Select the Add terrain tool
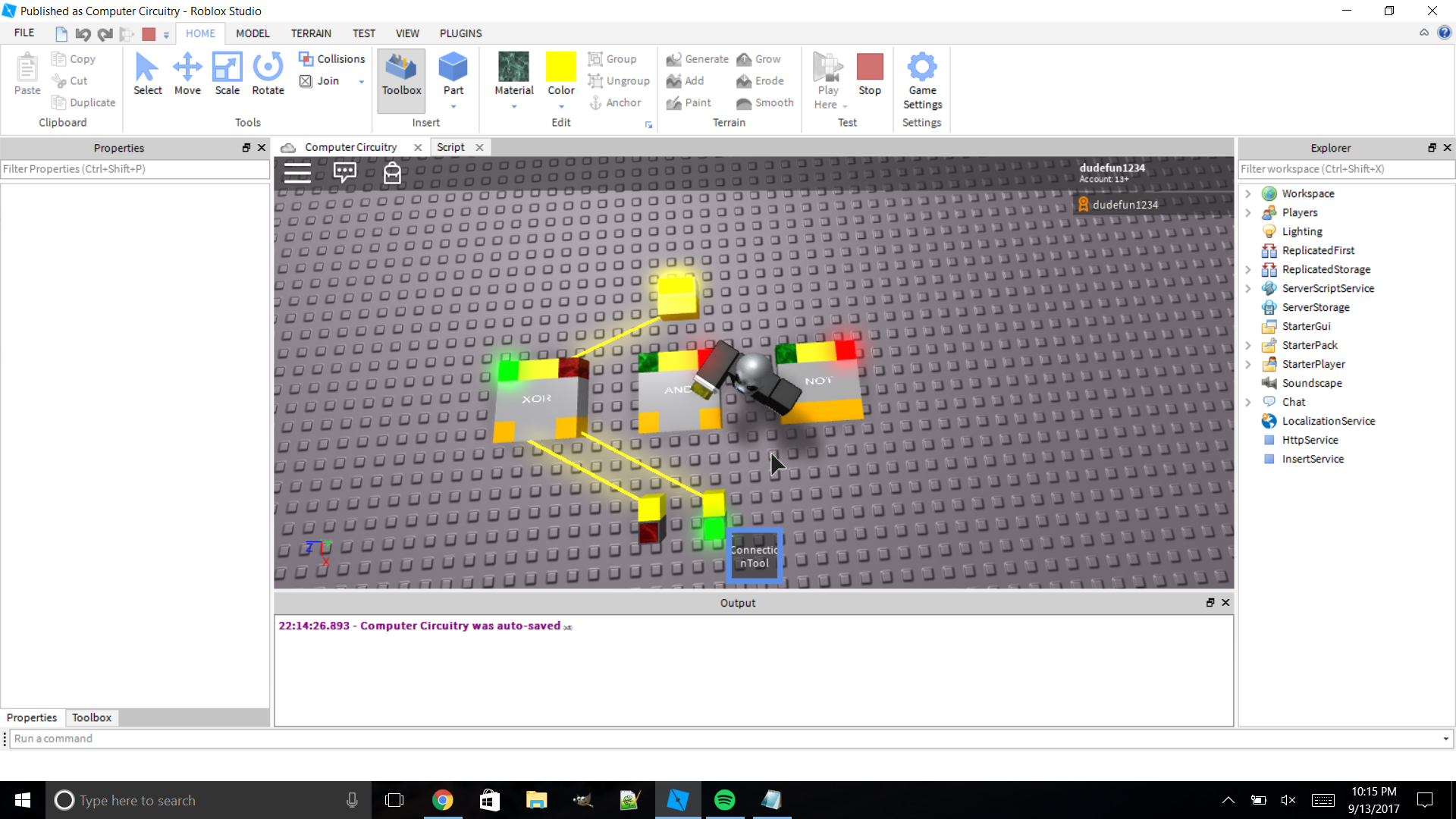Screen dimensions: 1456x819 pos(685,81)
